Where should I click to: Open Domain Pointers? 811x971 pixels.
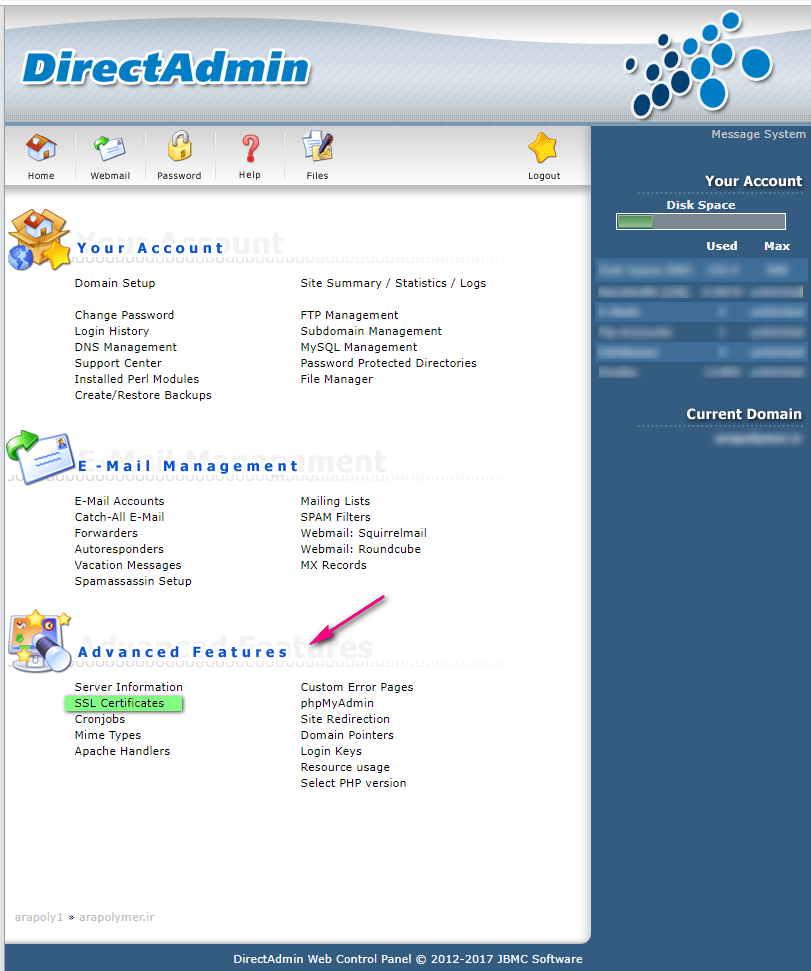(347, 735)
